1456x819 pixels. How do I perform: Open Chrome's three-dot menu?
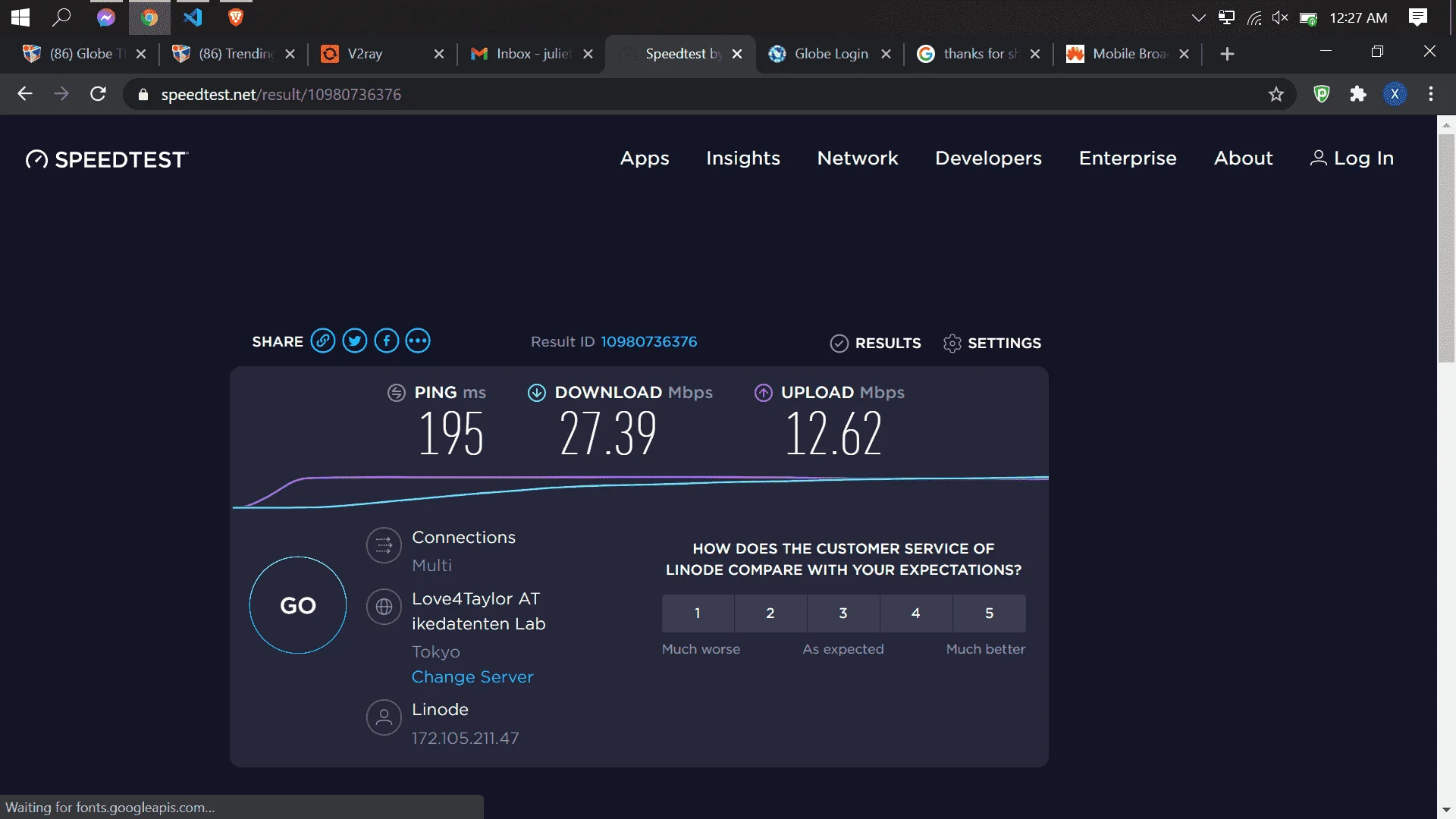[1431, 94]
